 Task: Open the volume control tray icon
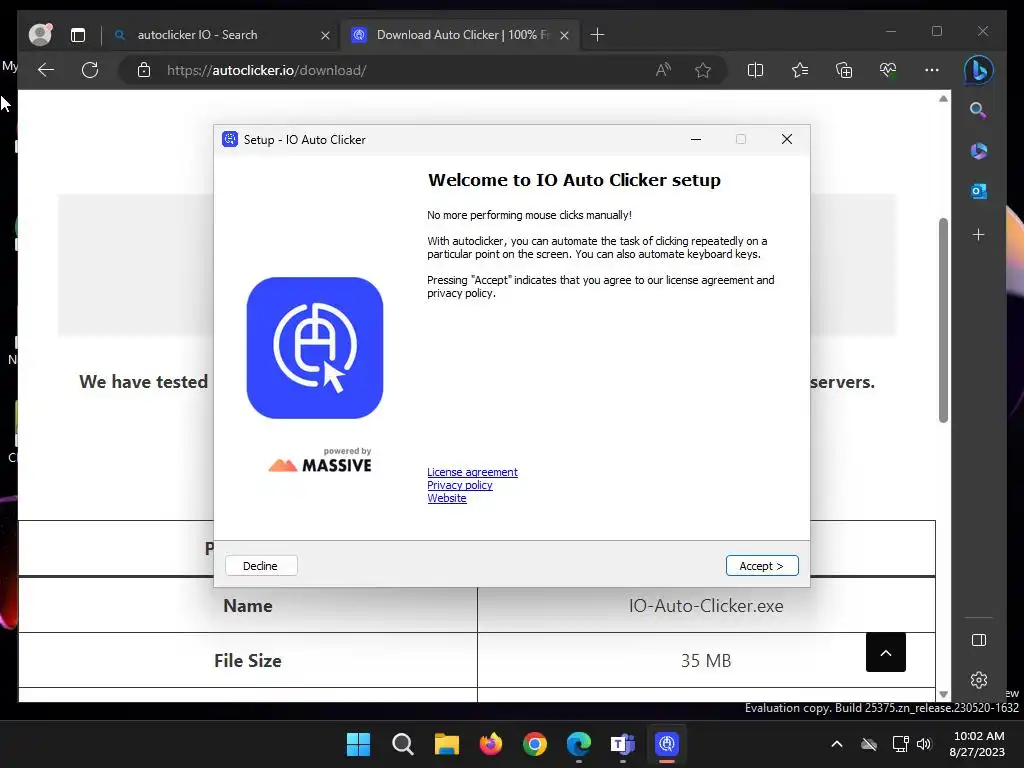(923, 744)
